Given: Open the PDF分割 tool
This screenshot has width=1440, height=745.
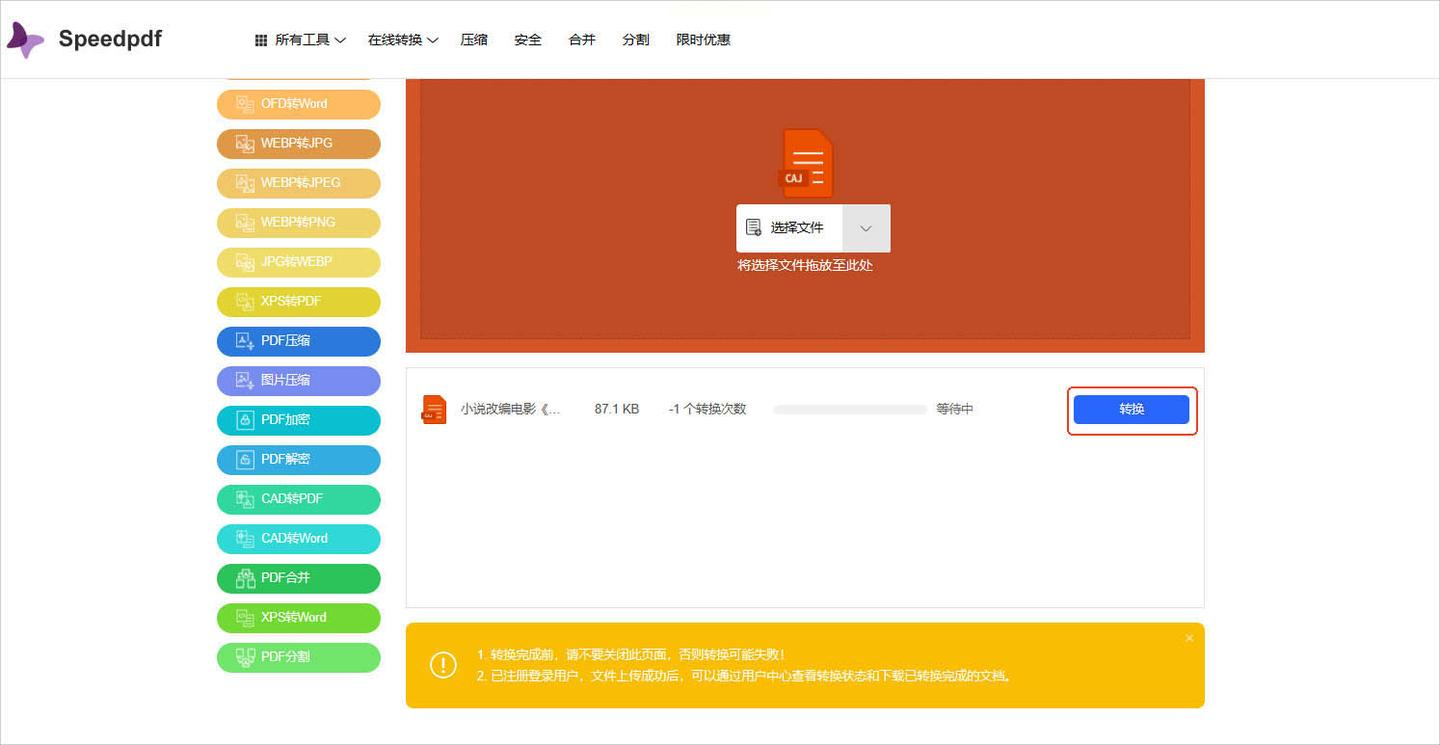Looking at the screenshot, I should (299, 657).
